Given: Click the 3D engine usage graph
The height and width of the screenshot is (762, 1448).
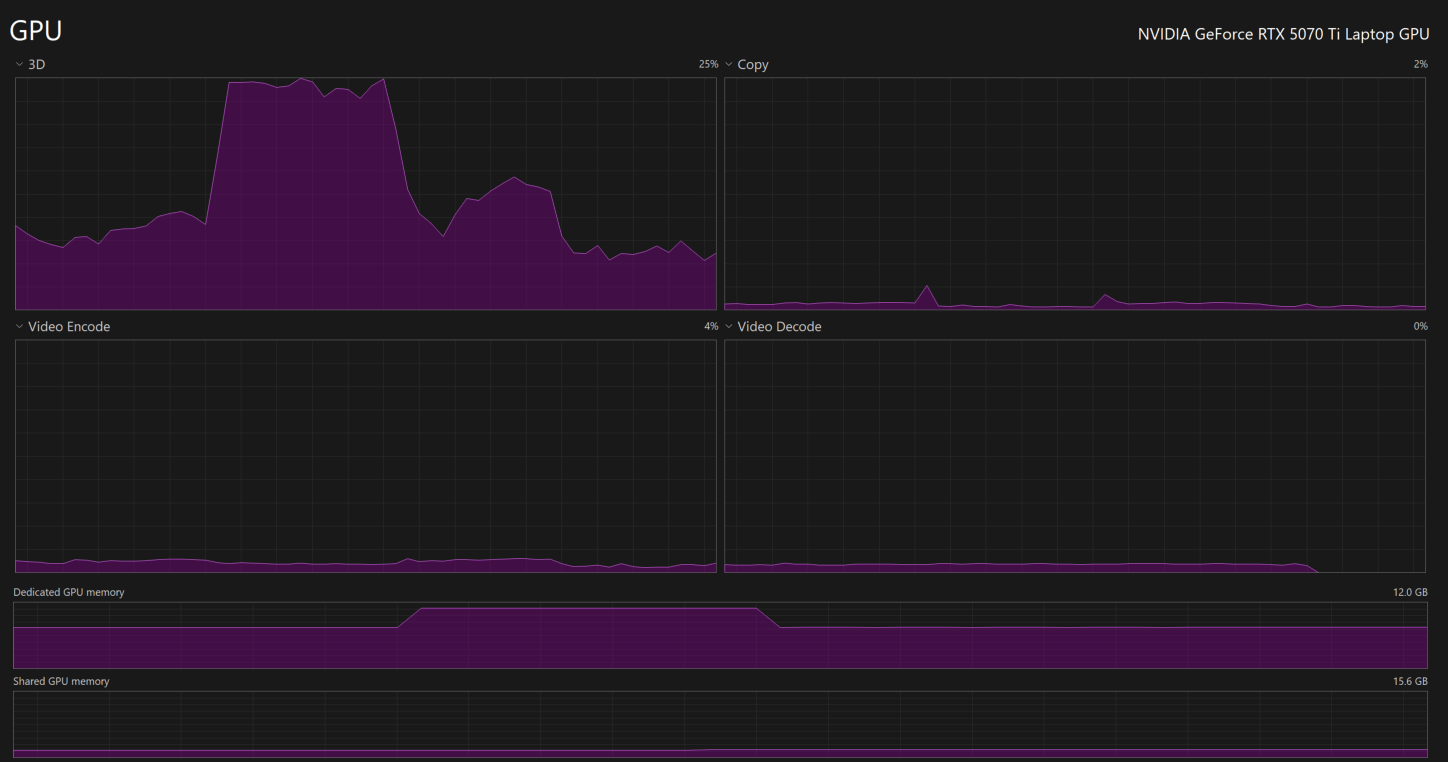Looking at the screenshot, I should [366, 194].
